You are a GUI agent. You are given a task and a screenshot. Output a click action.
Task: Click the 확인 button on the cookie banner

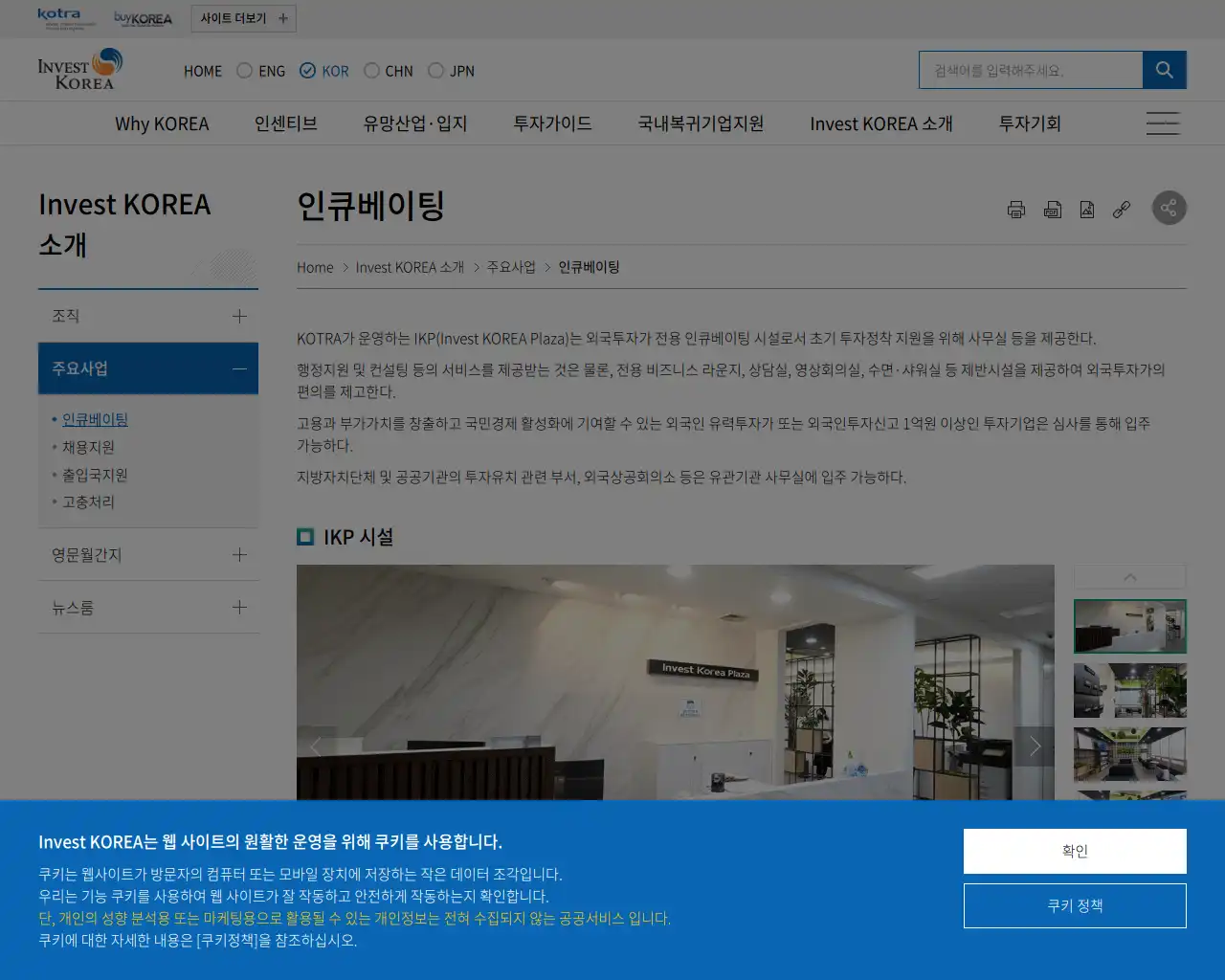[1075, 851]
